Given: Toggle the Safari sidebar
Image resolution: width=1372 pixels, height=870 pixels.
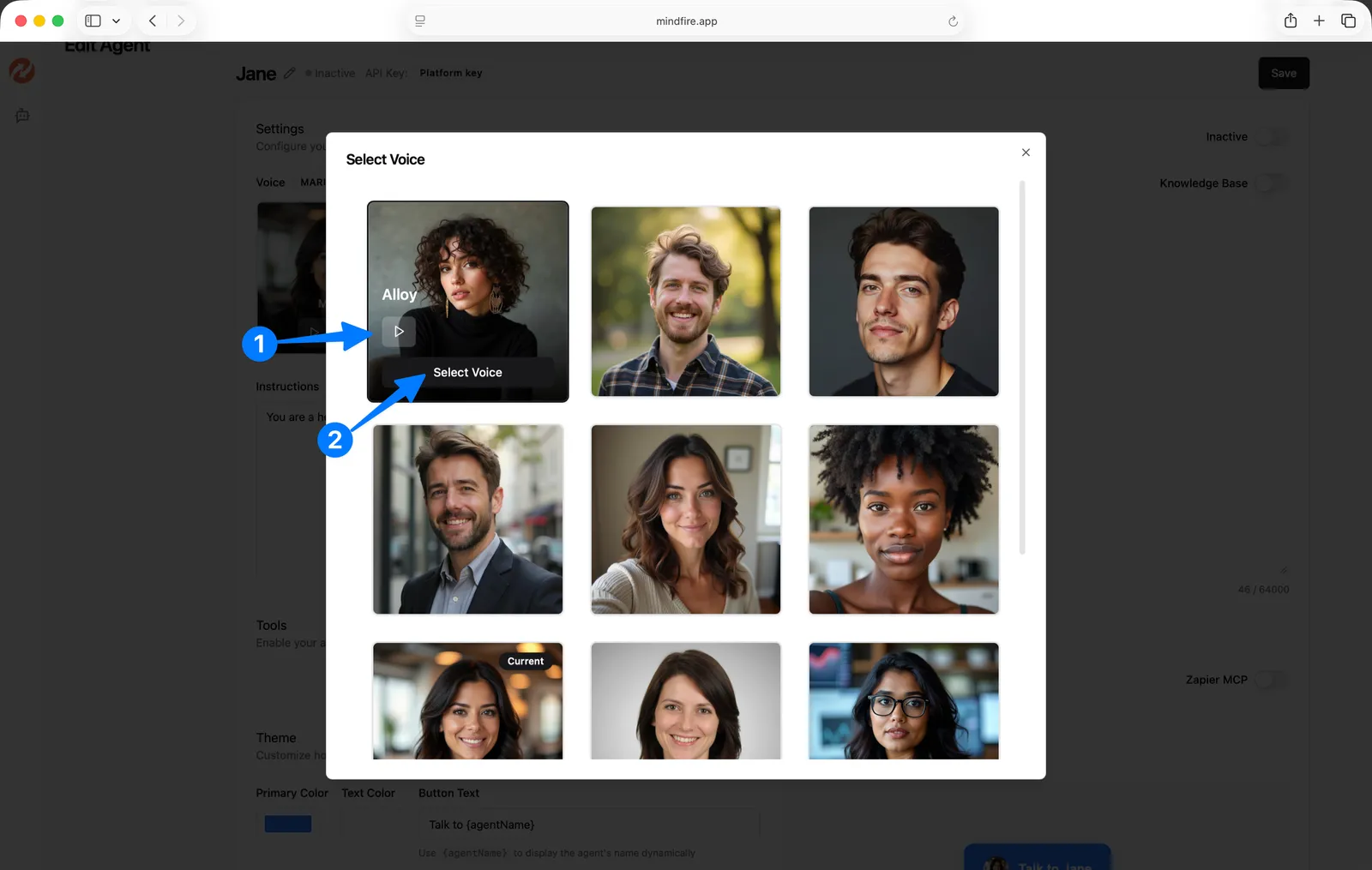Looking at the screenshot, I should (93, 21).
